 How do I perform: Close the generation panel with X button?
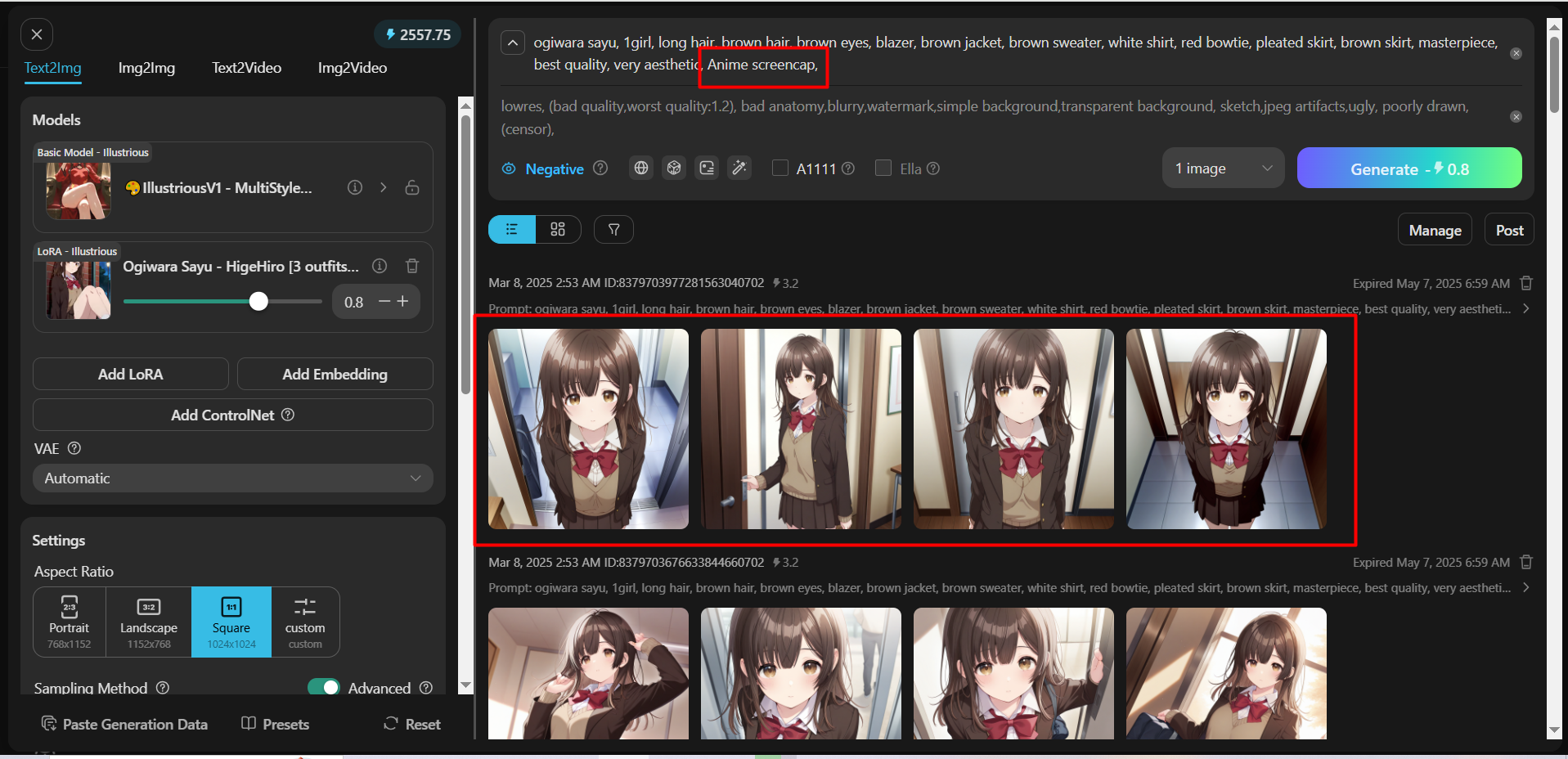tap(37, 34)
